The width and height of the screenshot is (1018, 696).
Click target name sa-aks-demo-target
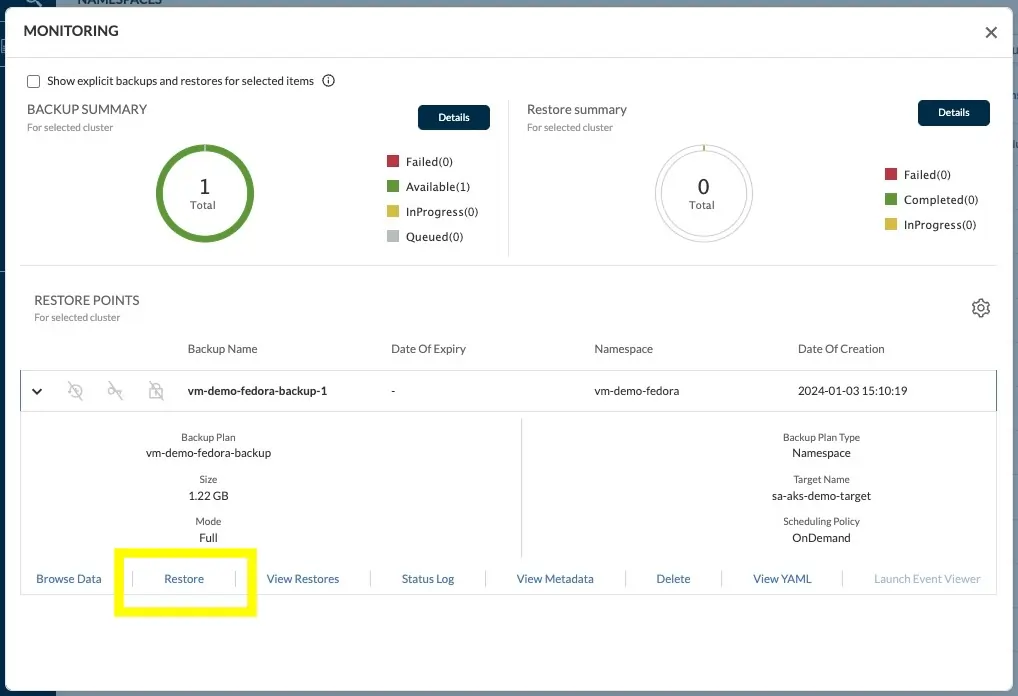click(821, 496)
